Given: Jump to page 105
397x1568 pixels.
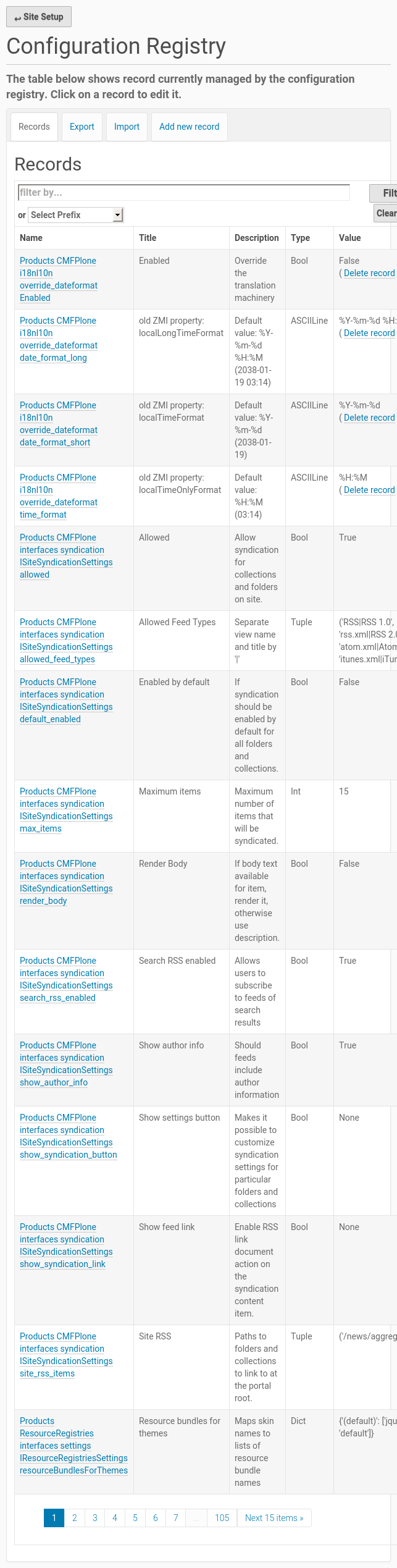Looking at the screenshot, I should click(222, 1518).
